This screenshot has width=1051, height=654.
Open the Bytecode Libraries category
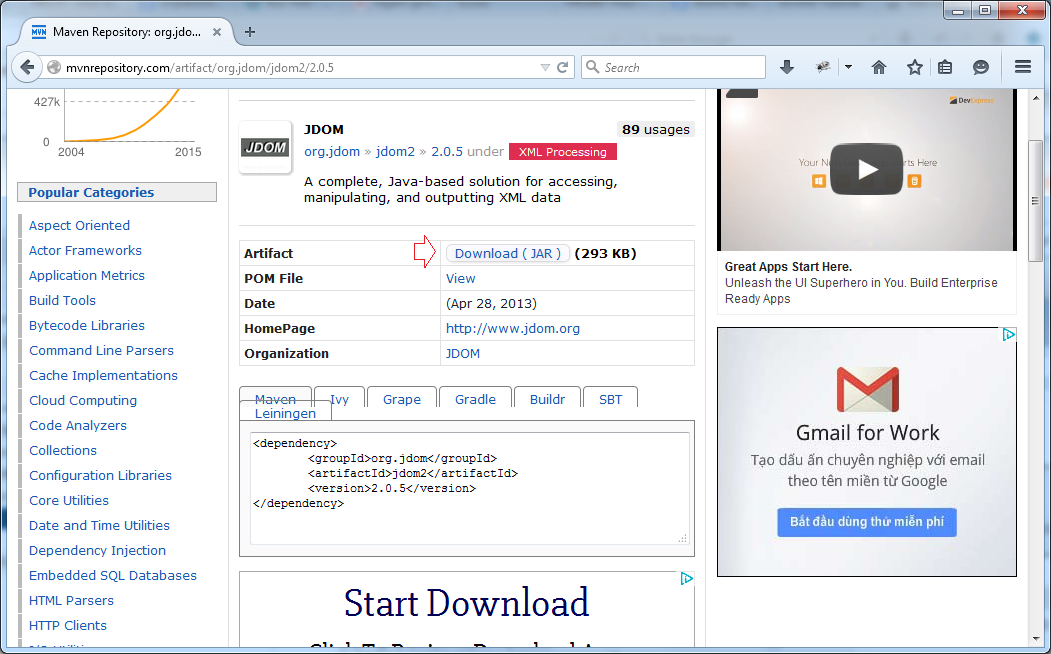(x=86, y=325)
